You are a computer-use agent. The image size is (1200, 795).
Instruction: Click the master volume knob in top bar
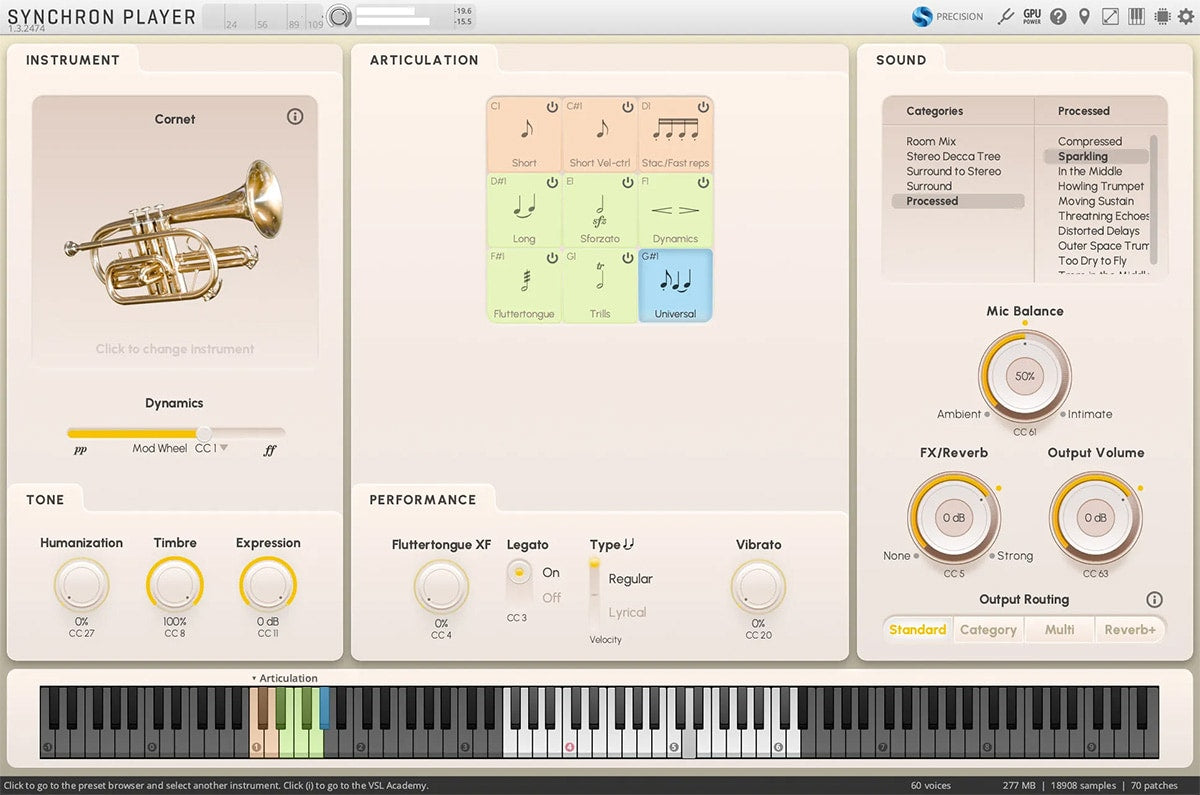(x=339, y=16)
